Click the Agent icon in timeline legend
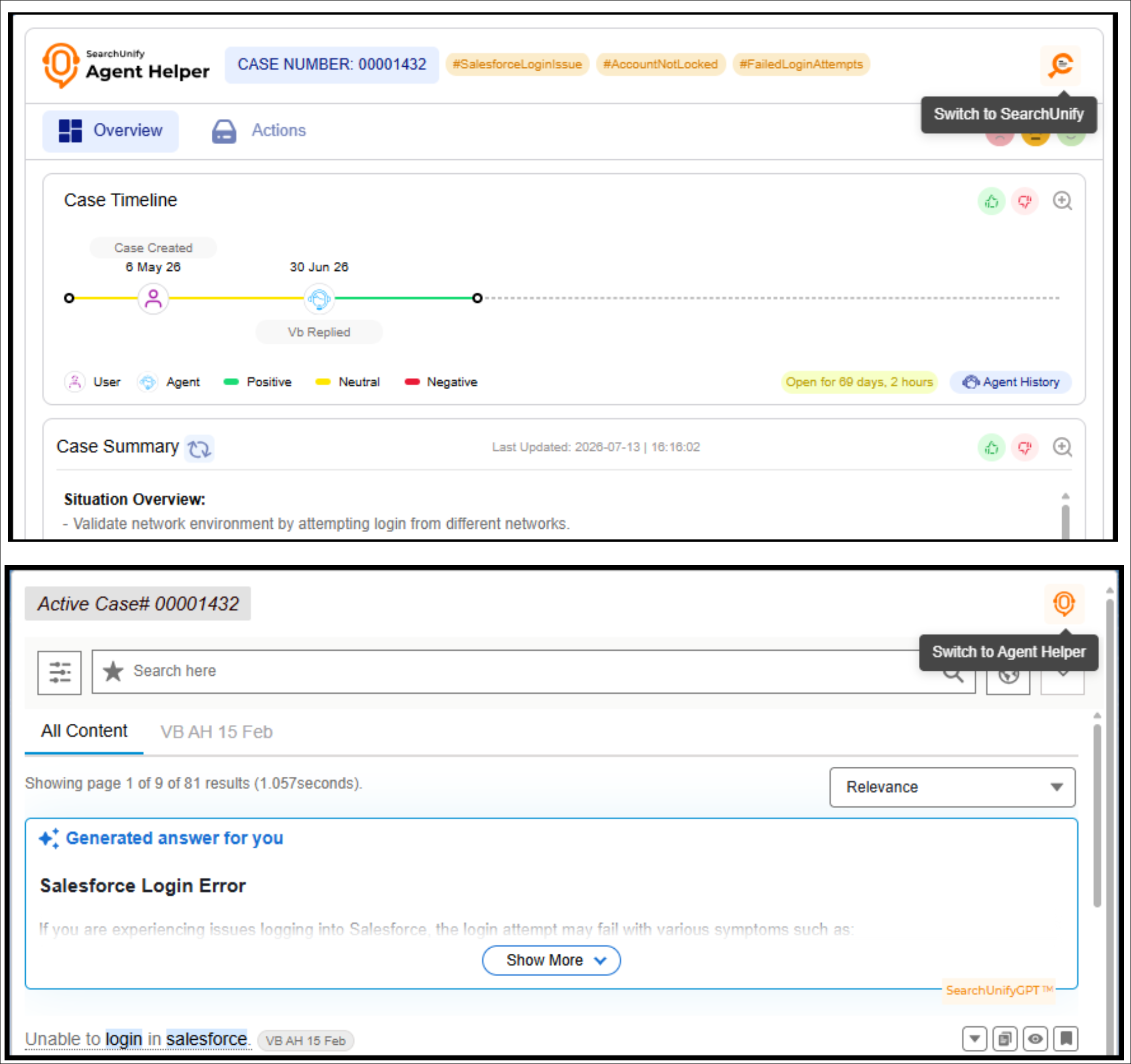Viewport: 1131px width, 1064px height. (148, 382)
